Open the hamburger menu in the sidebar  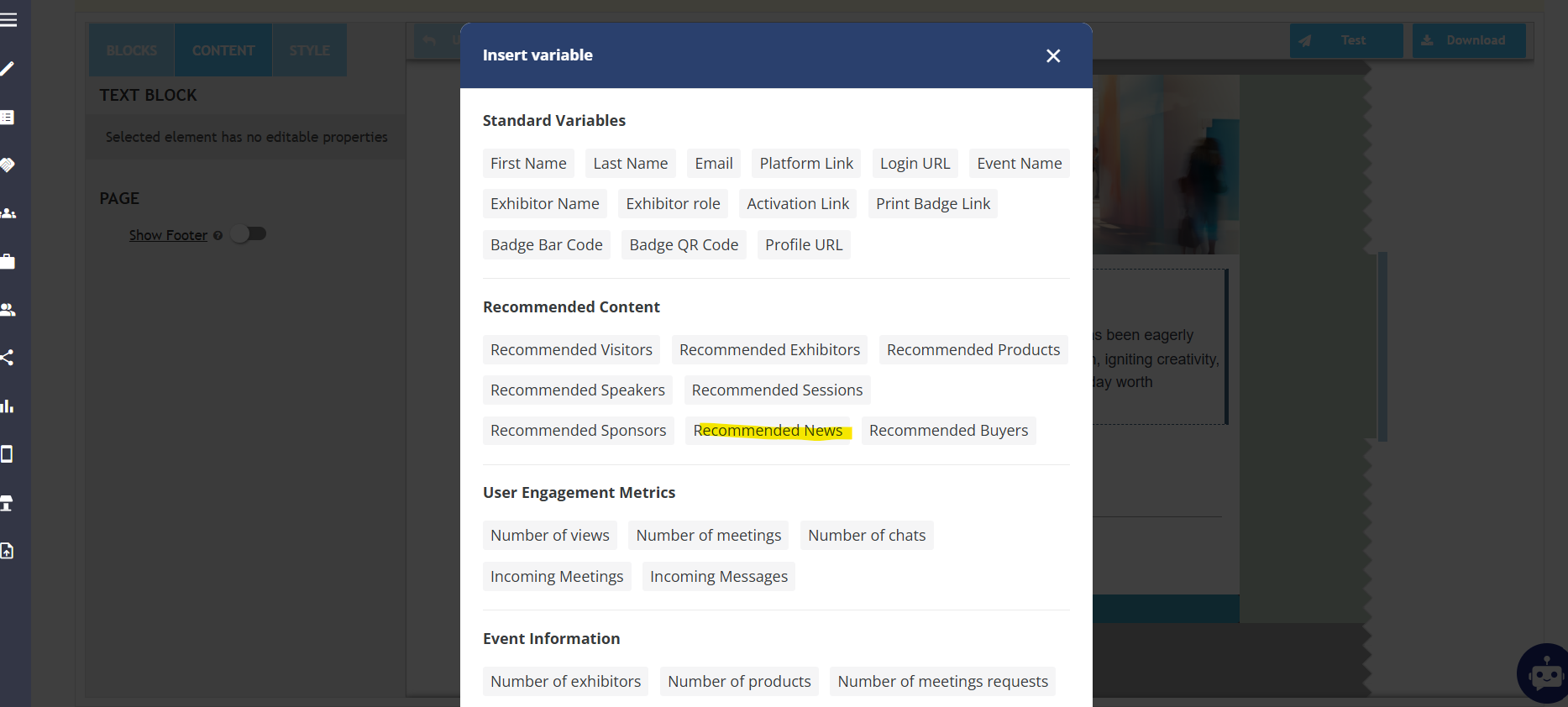click(9, 20)
